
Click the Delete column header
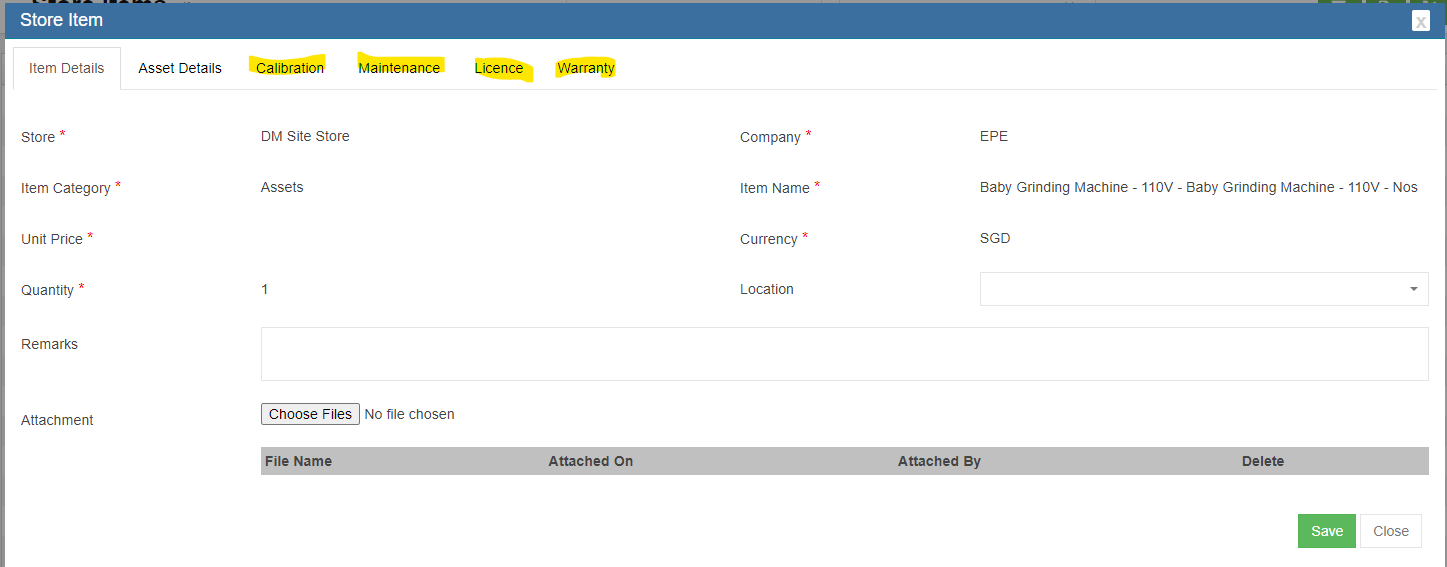(x=1262, y=461)
